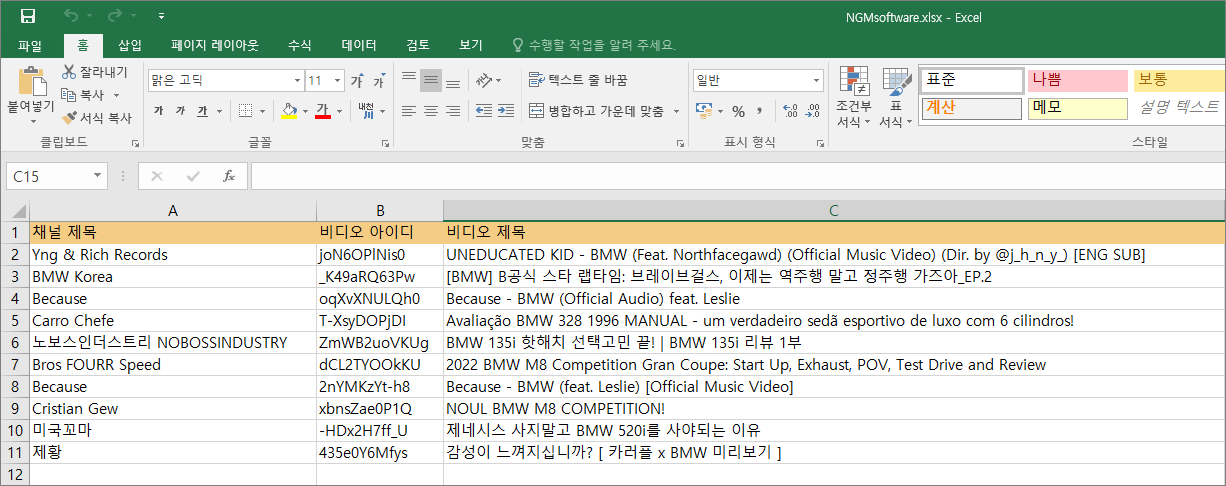The image size is (1226, 486).
Task: Open Merge and Center dropdown arrow
Action: (x=677, y=111)
